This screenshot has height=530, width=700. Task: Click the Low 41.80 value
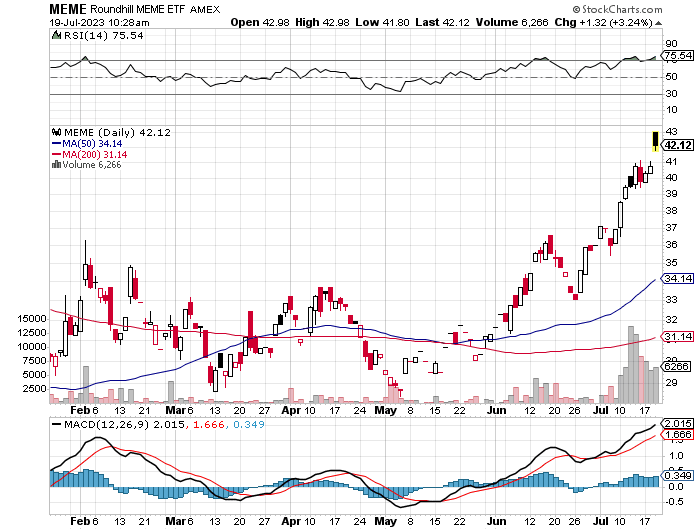pyautogui.click(x=382, y=22)
